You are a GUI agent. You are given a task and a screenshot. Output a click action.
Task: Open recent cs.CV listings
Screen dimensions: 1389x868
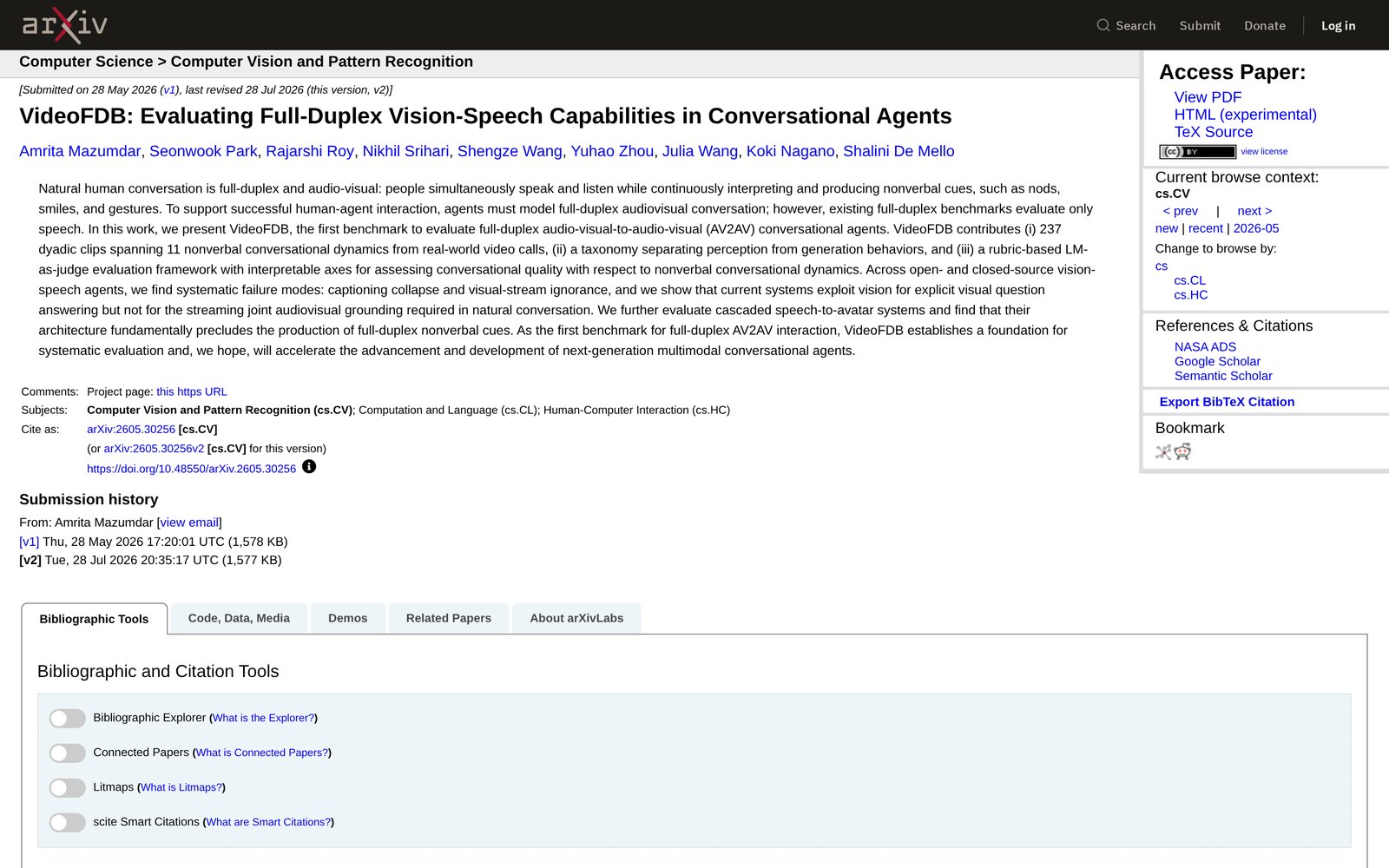1205,228
